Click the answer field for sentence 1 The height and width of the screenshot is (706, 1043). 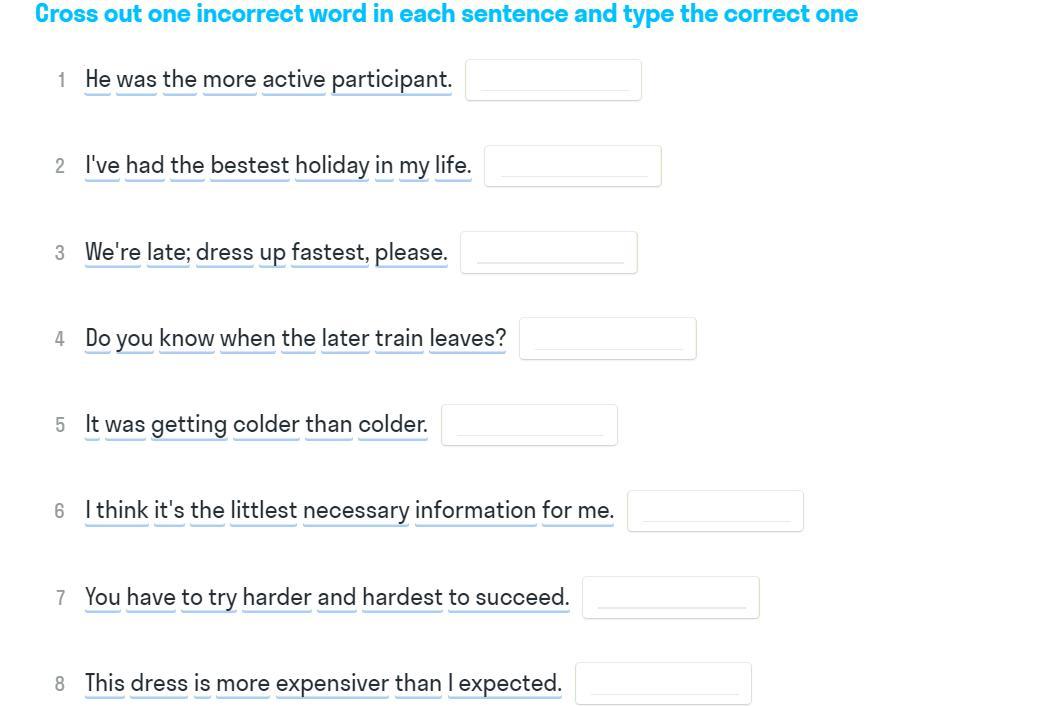[553, 80]
